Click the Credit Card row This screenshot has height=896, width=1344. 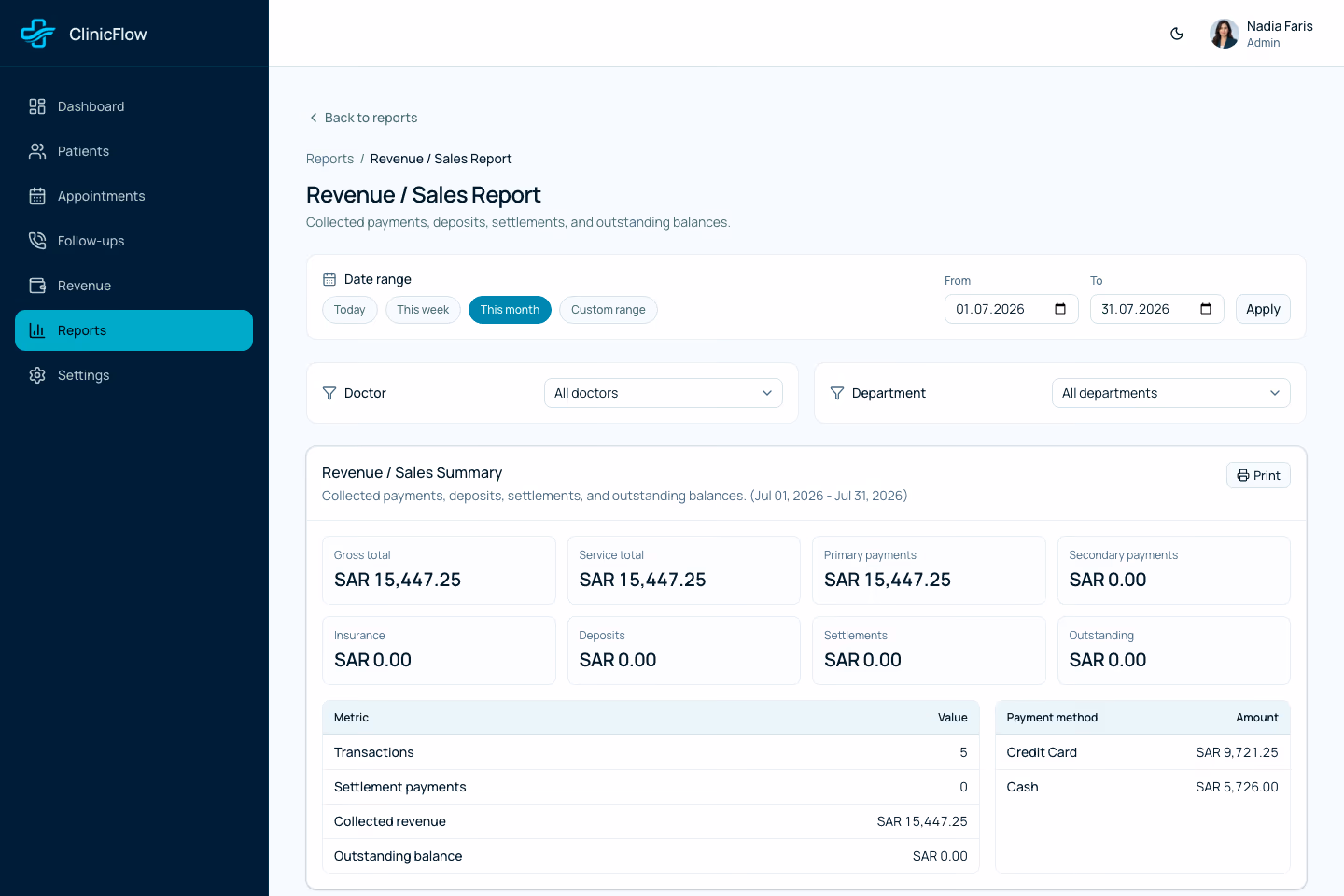pyautogui.click(x=1142, y=752)
